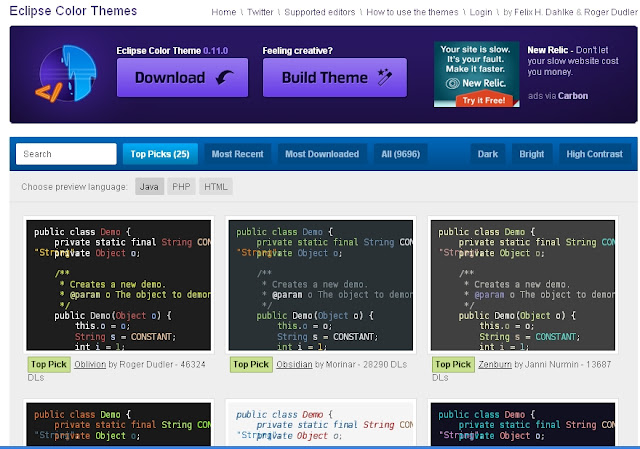Click the New Relic ad banner image
Viewport: 640px width, 449px height.
pos(476,74)
